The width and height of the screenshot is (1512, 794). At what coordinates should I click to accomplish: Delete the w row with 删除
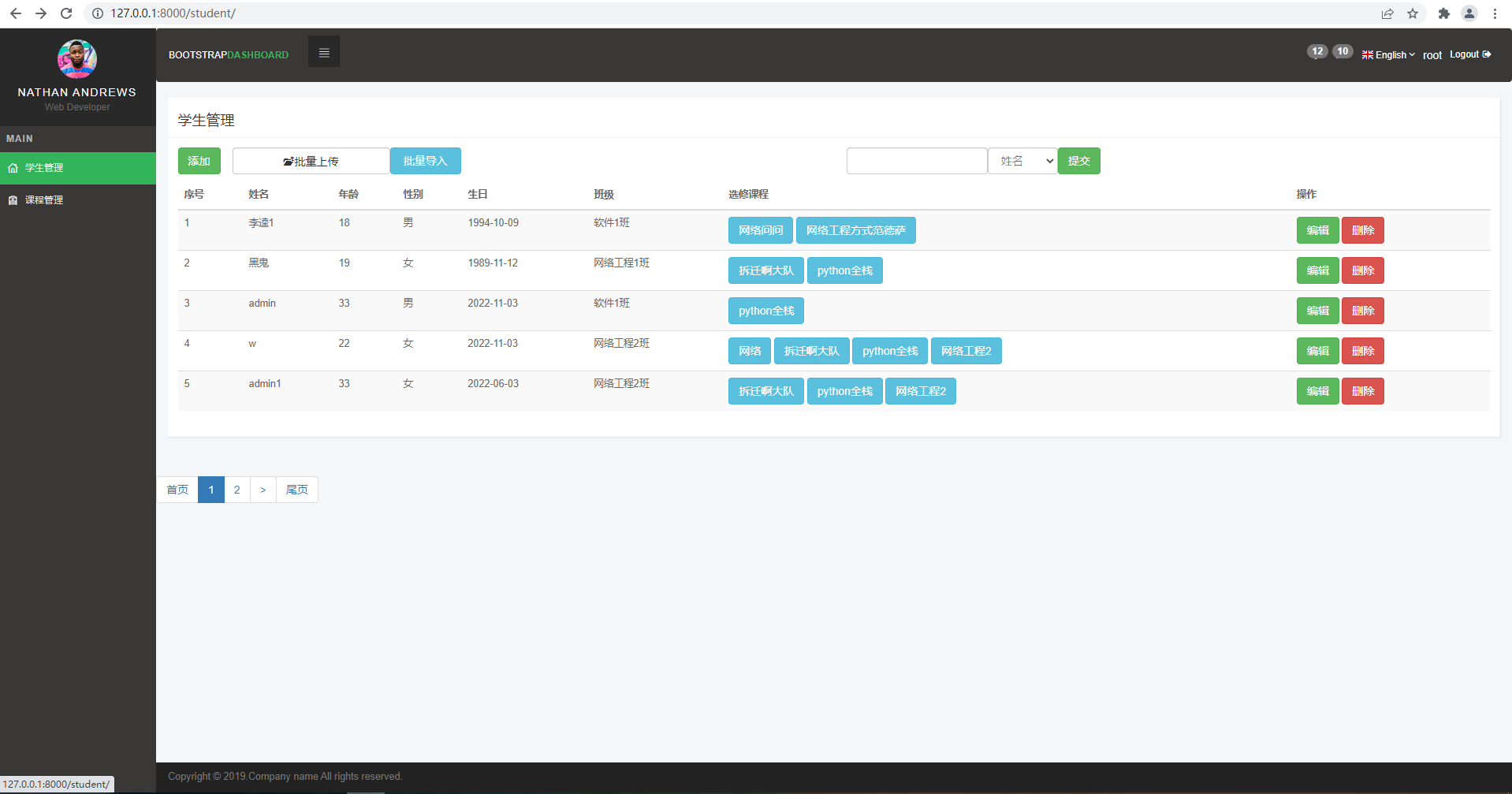[x=1363, y=351]
